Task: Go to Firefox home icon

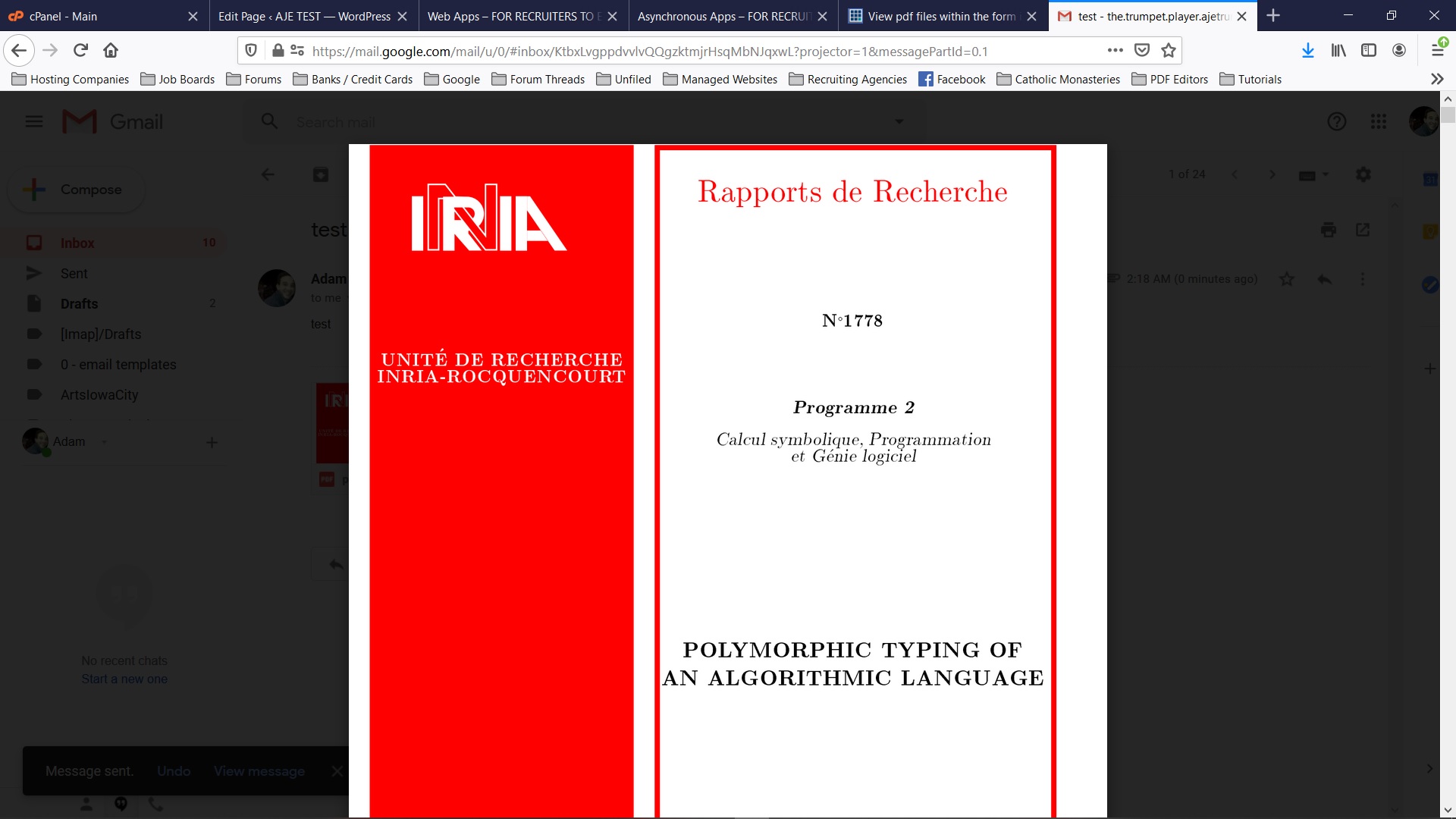Action: [111, 51]
